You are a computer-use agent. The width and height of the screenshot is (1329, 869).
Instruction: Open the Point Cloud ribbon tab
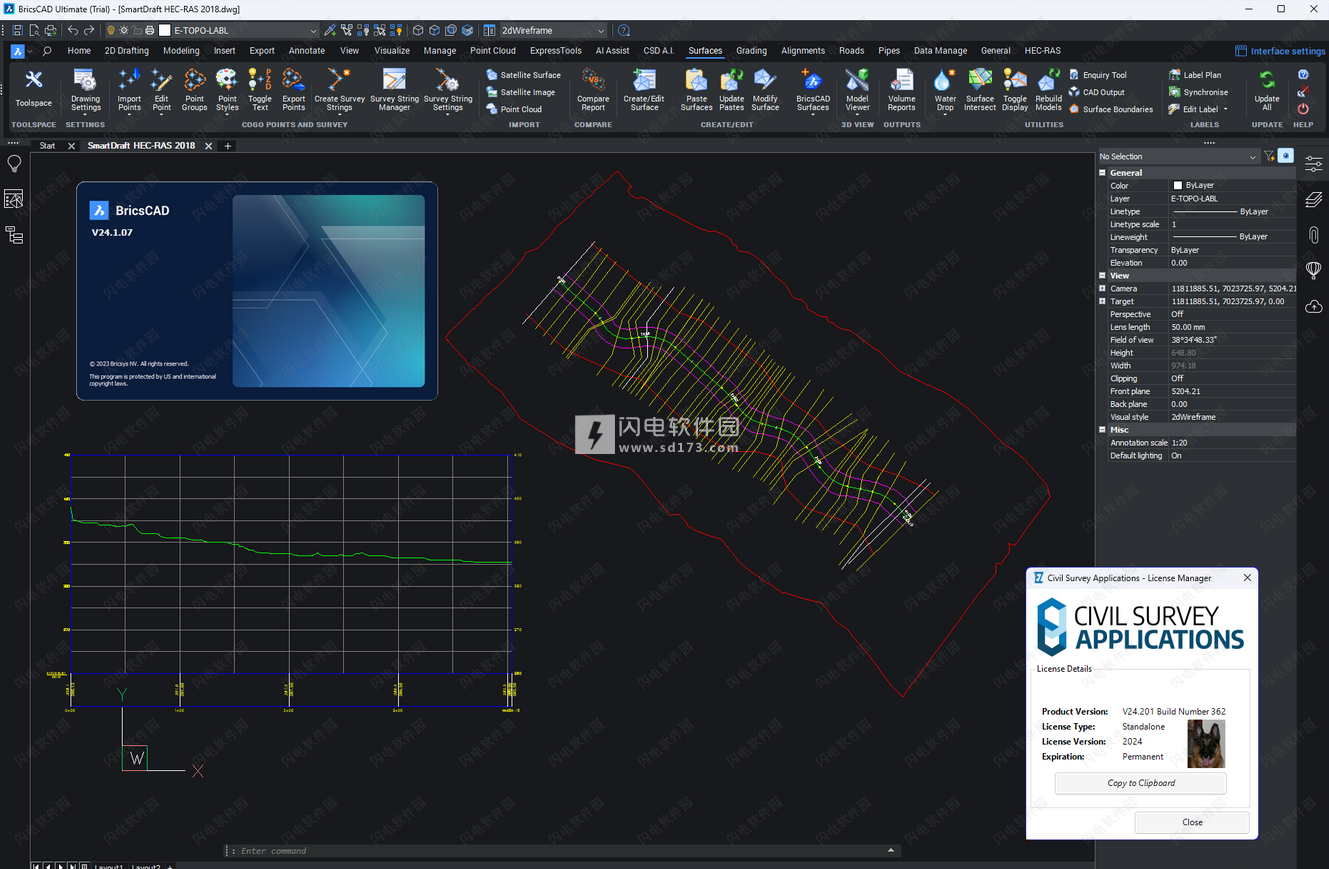[493, 50]
